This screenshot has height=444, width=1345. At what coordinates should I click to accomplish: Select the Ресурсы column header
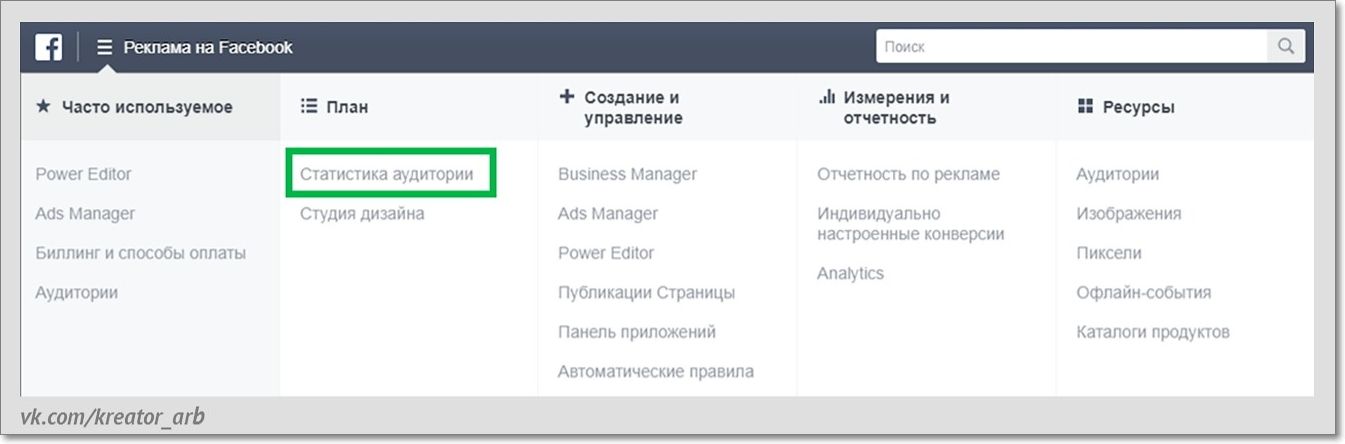click(1125, 107)
